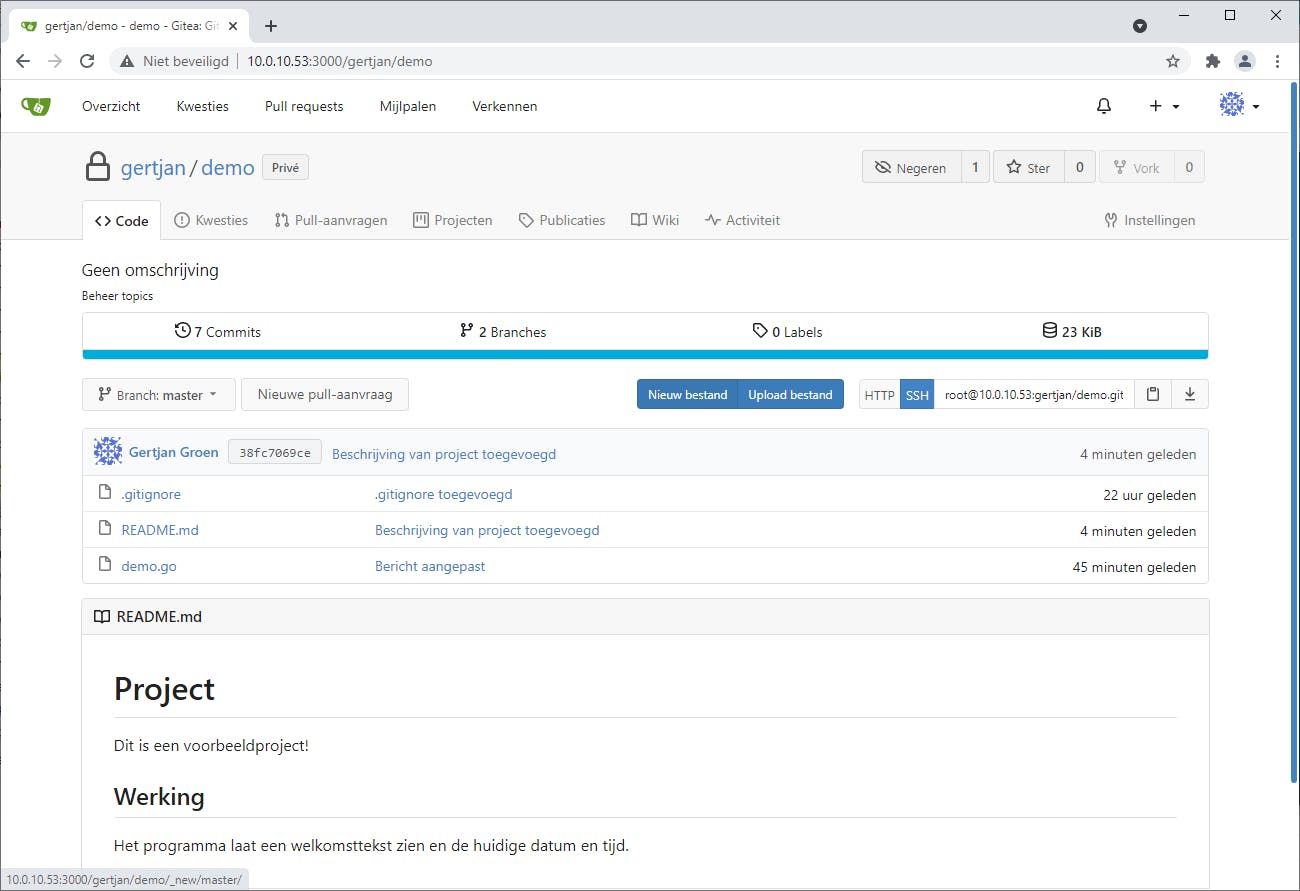This screenshot has height=891, width=1300.
Task: Open the Wiki tab
Action: [655, 220]
